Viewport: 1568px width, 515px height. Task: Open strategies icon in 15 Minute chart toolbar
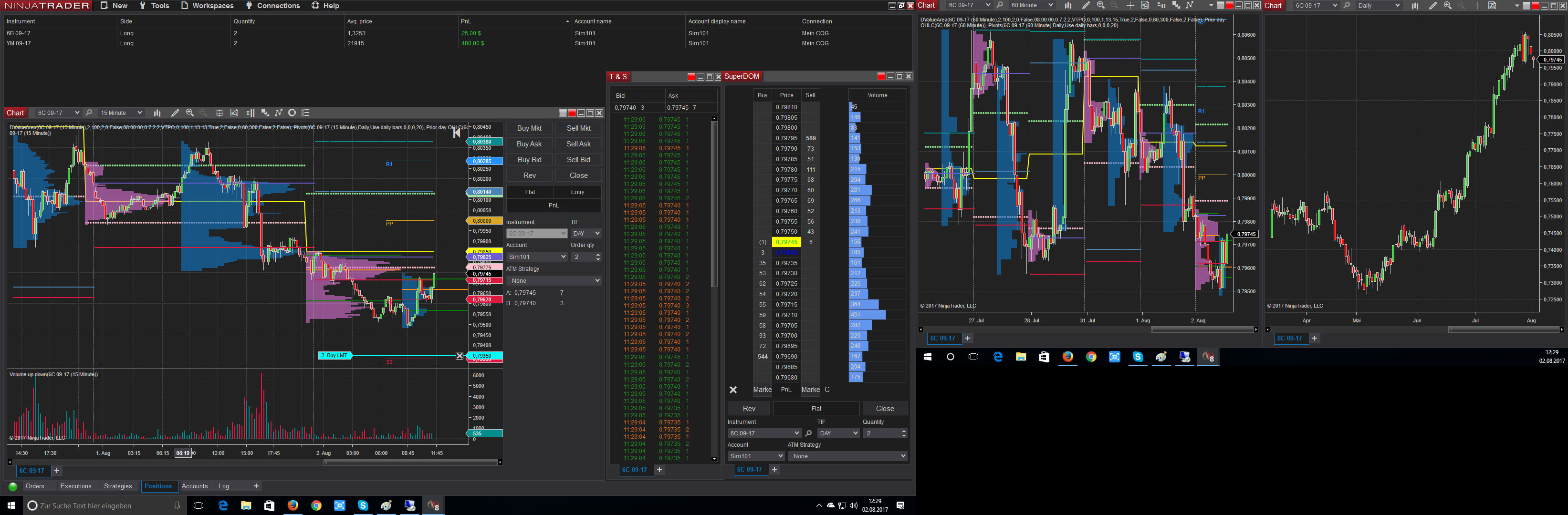292,113
